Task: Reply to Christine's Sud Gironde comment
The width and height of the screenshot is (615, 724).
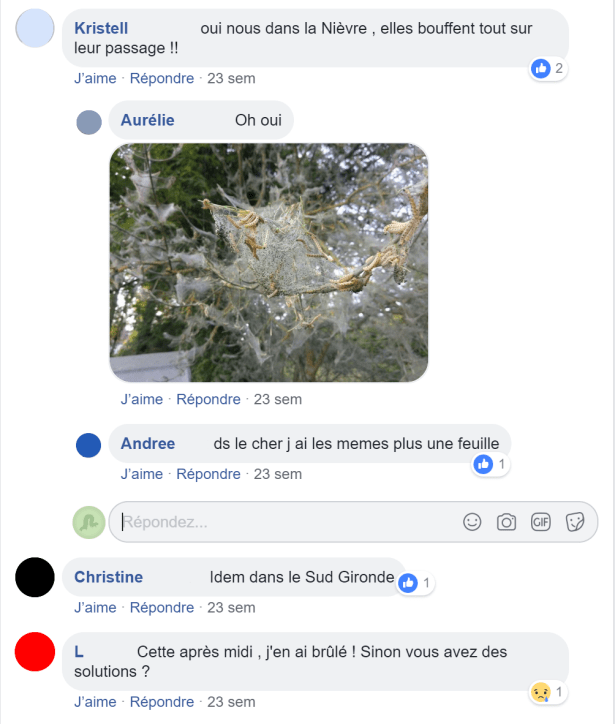Action: pos(162,608)
